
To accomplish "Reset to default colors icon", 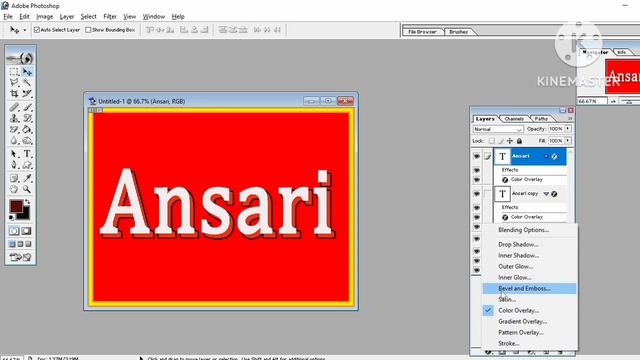I will coord(11,218).
